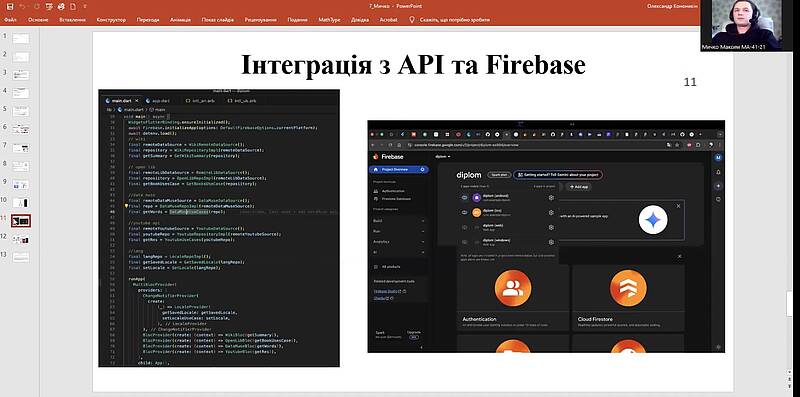Open the Файл menu
This screenshot has width=800, height=397.
point(11,20)
